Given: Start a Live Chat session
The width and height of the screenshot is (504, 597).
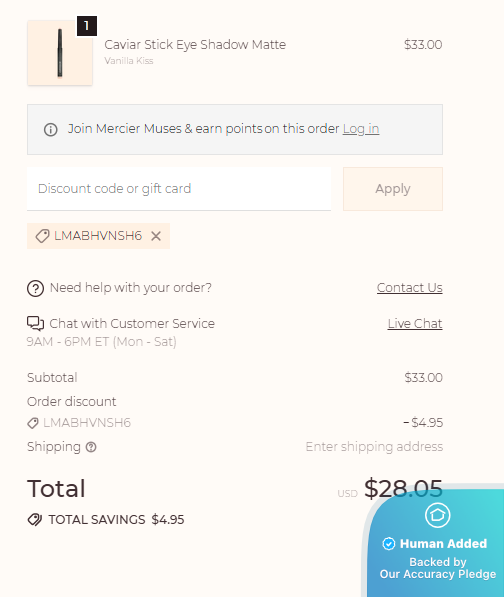Looking at the screenshot, I should point(415,324).
